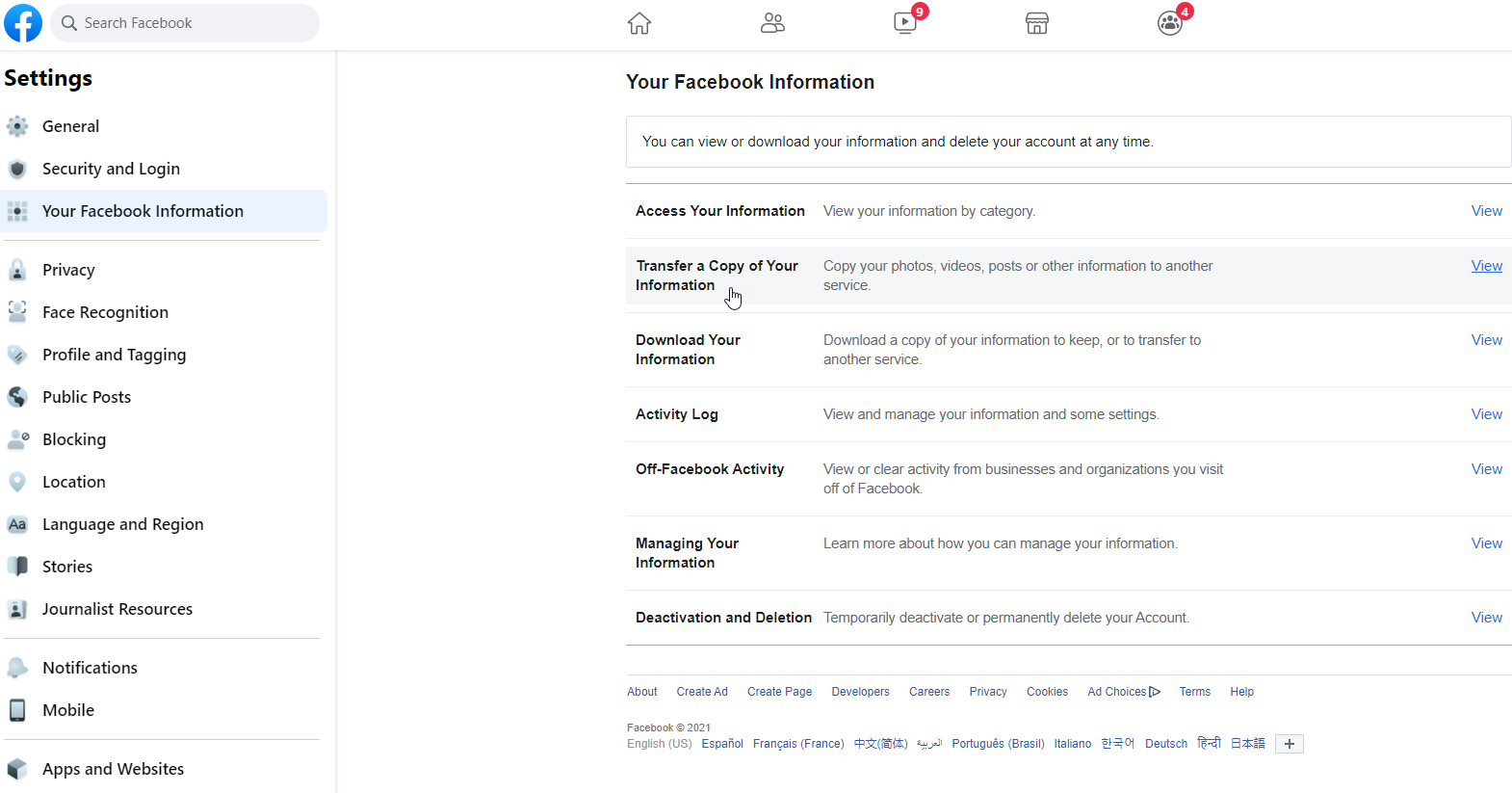1512x793 pixels.
Task: Click the Public Posts globe icon
Action: tap(17, 397)
